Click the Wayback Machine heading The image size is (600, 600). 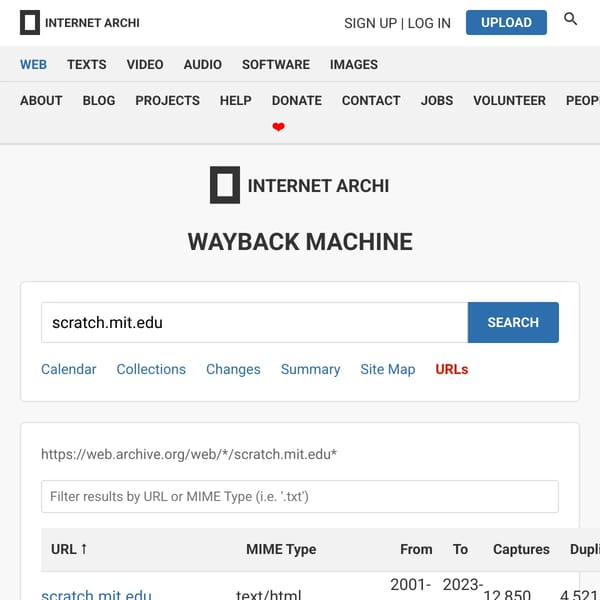[x=300, y=242]
